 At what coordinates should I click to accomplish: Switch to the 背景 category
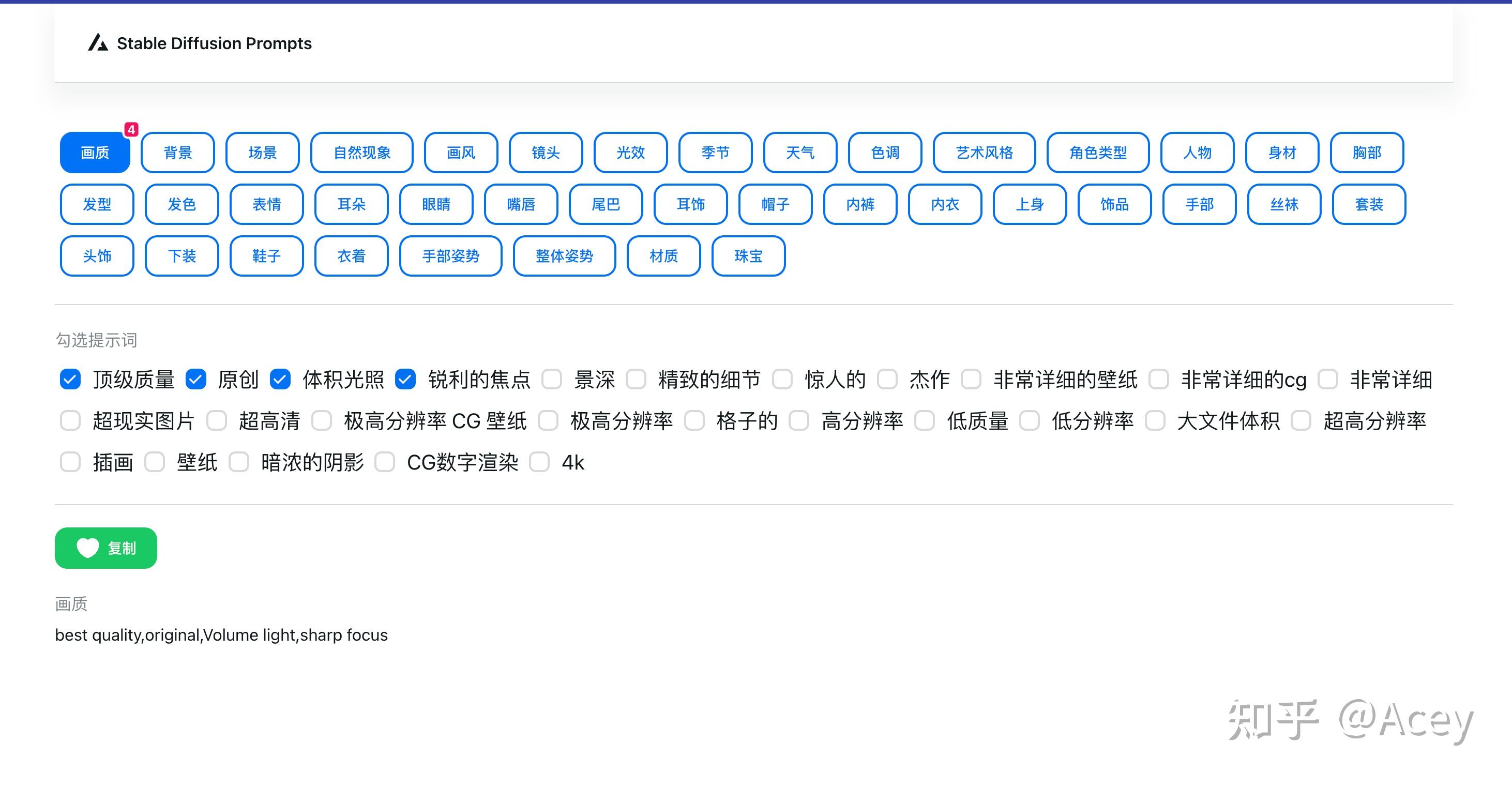click(x=177, y=153)
